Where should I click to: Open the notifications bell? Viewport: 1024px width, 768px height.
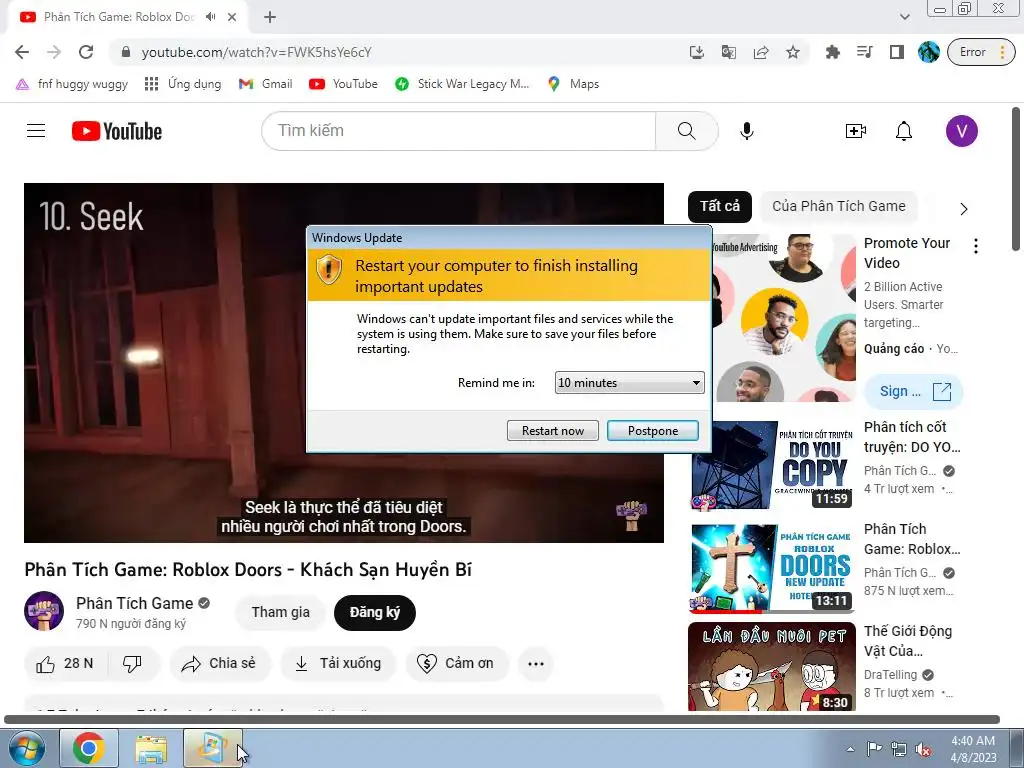click(904, 131)
